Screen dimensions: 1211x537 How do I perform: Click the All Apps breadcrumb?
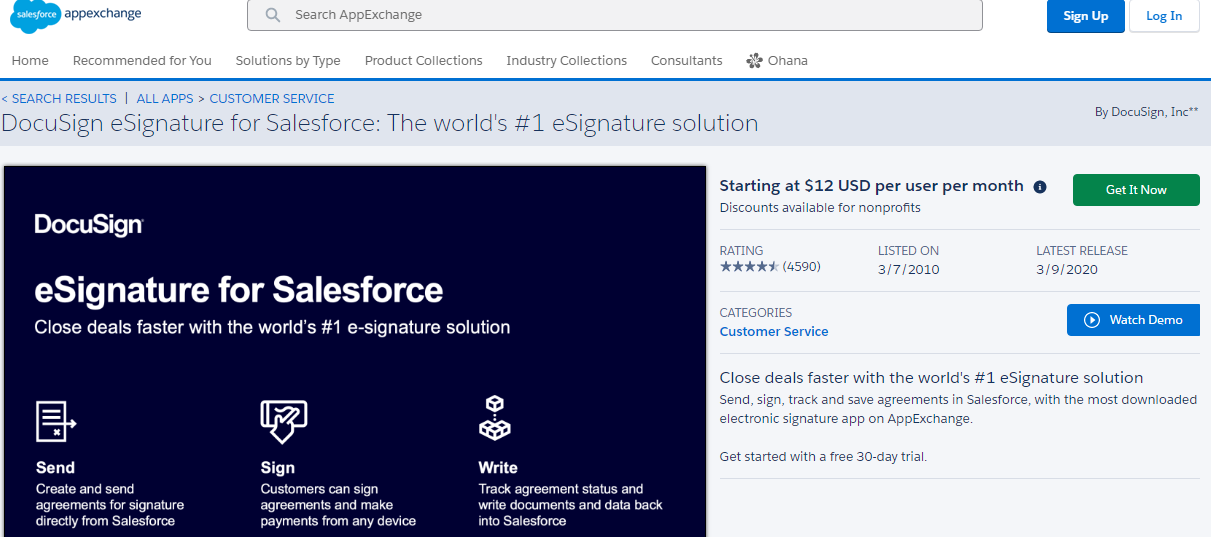coord(165,99)
